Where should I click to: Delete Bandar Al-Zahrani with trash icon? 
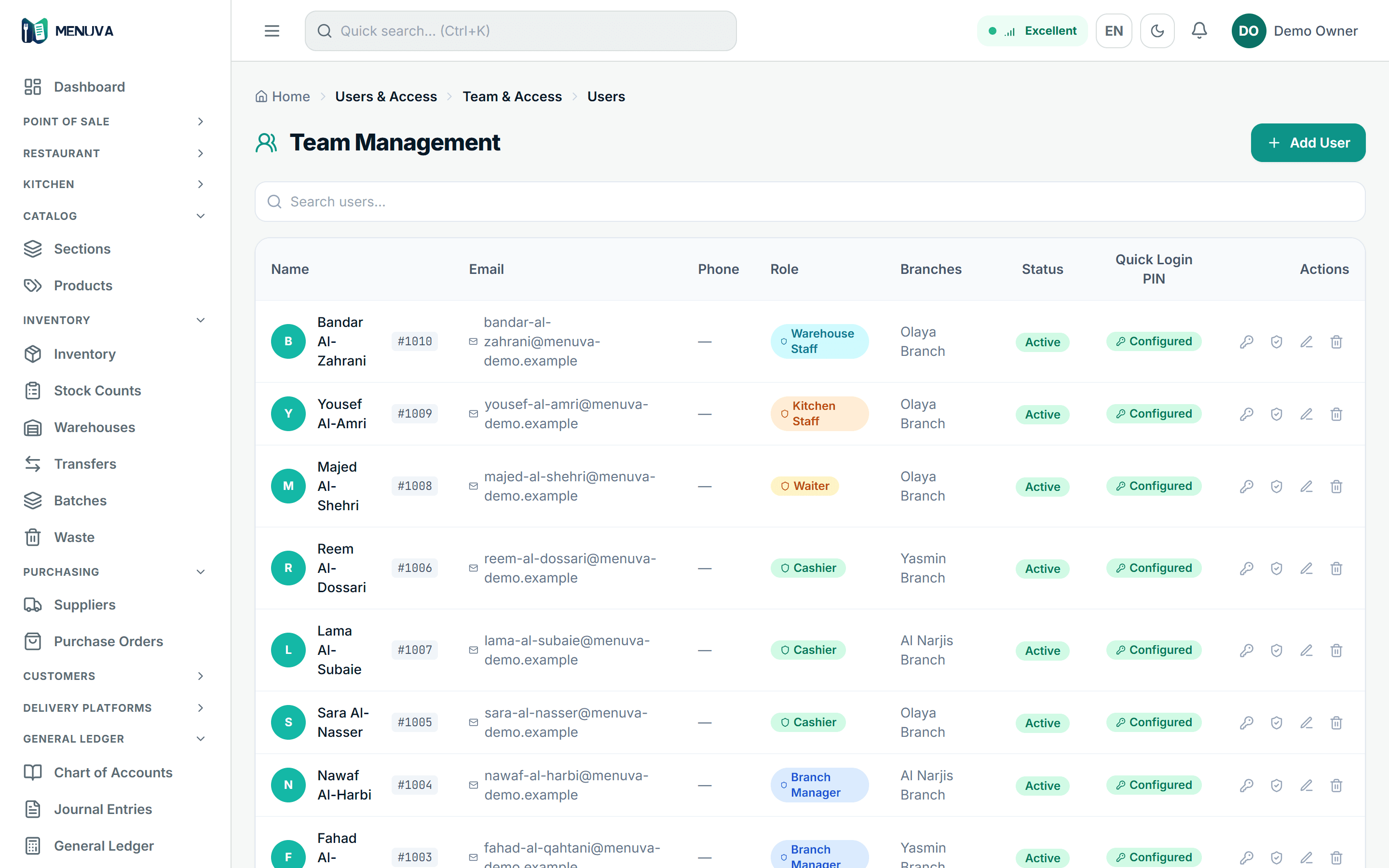tap(1336, 341)
